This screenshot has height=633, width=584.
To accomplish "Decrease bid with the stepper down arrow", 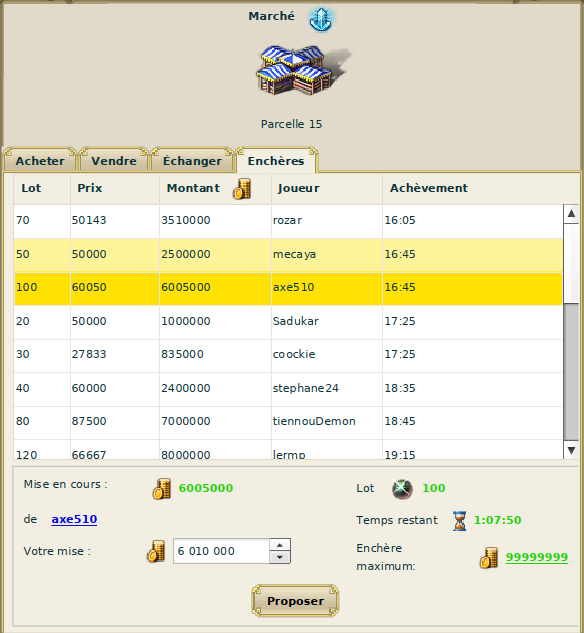I will 280,557.
